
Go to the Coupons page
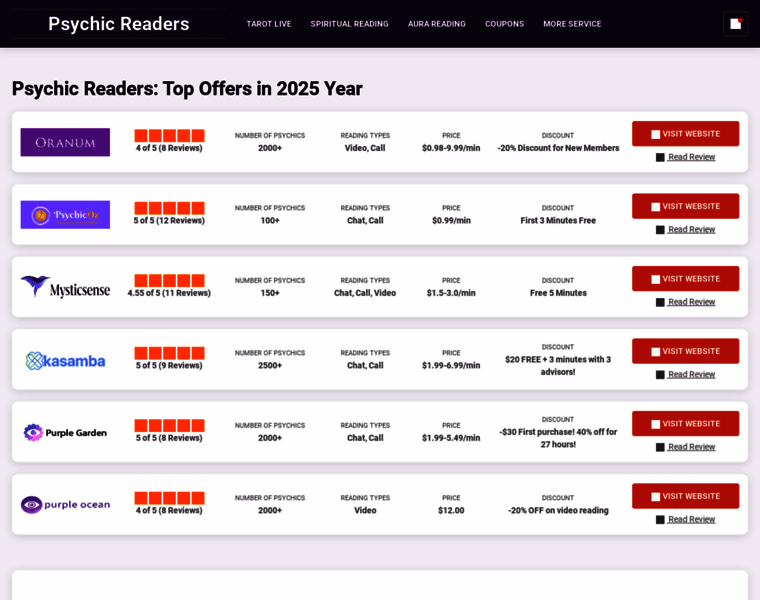[x=504, y=24]
